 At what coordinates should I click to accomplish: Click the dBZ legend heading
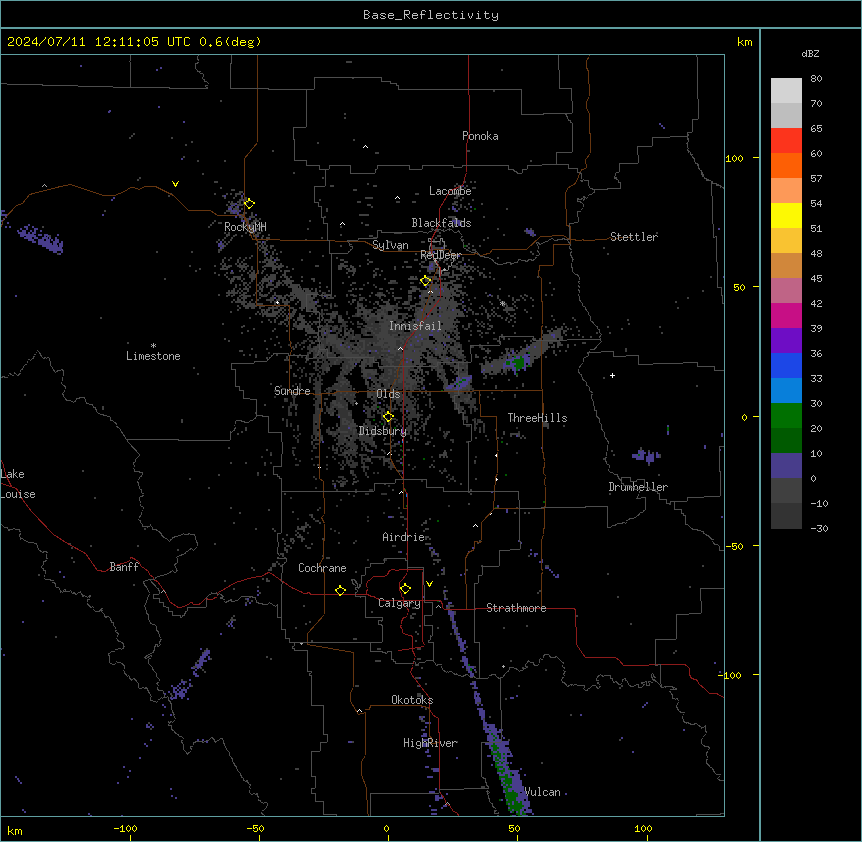click(x=810, y=53)
